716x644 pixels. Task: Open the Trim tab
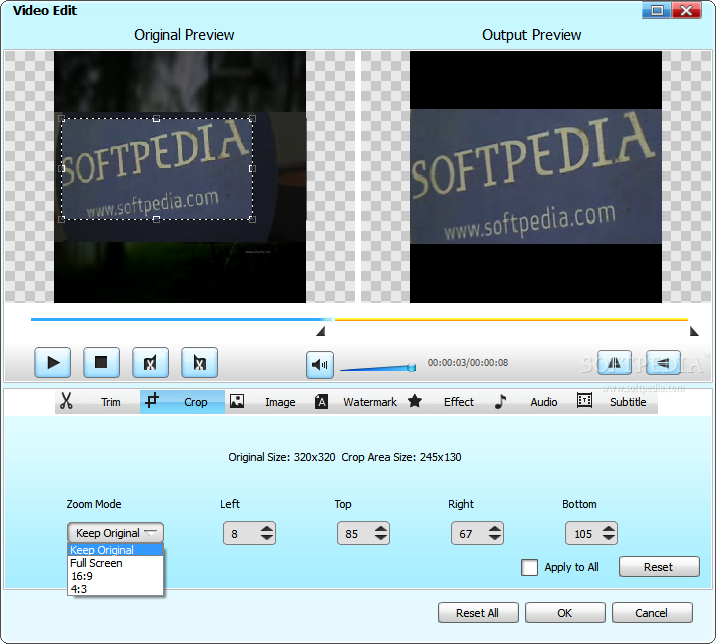(x=97, y=402)
